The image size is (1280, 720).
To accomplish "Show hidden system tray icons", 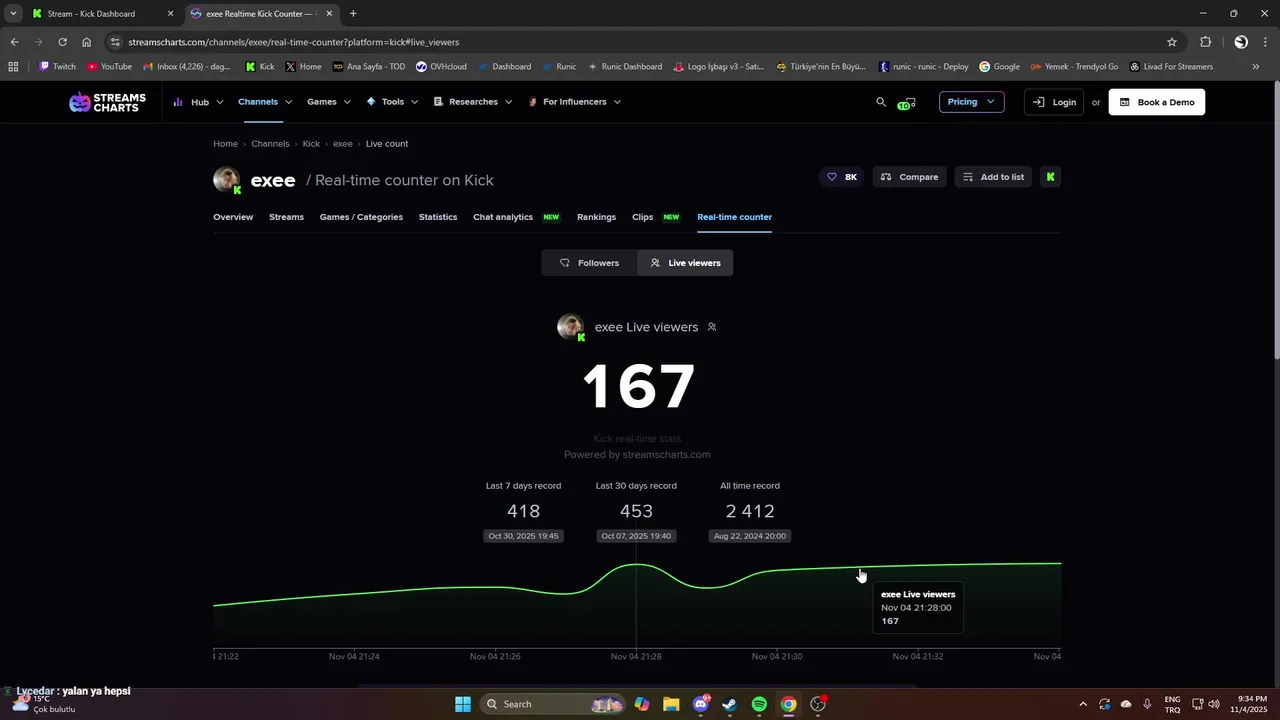I will (x=1082, y=704).
